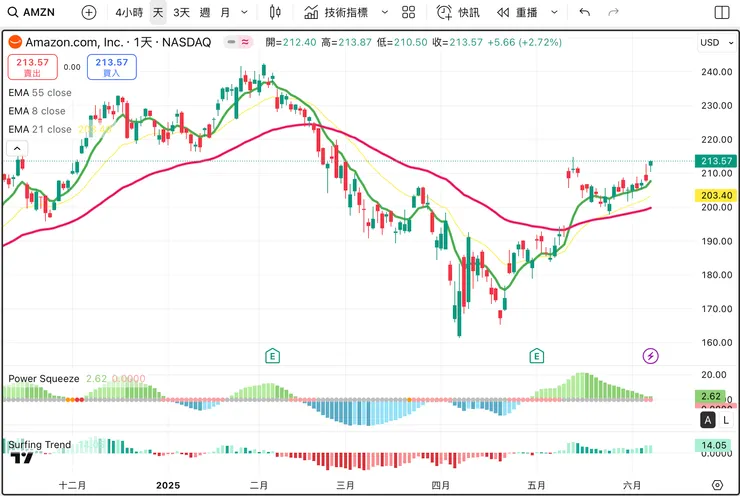Screen dimensions: 740x496
Task: Expand indicators favorites dropdown arrow
Action: [385, 12]
